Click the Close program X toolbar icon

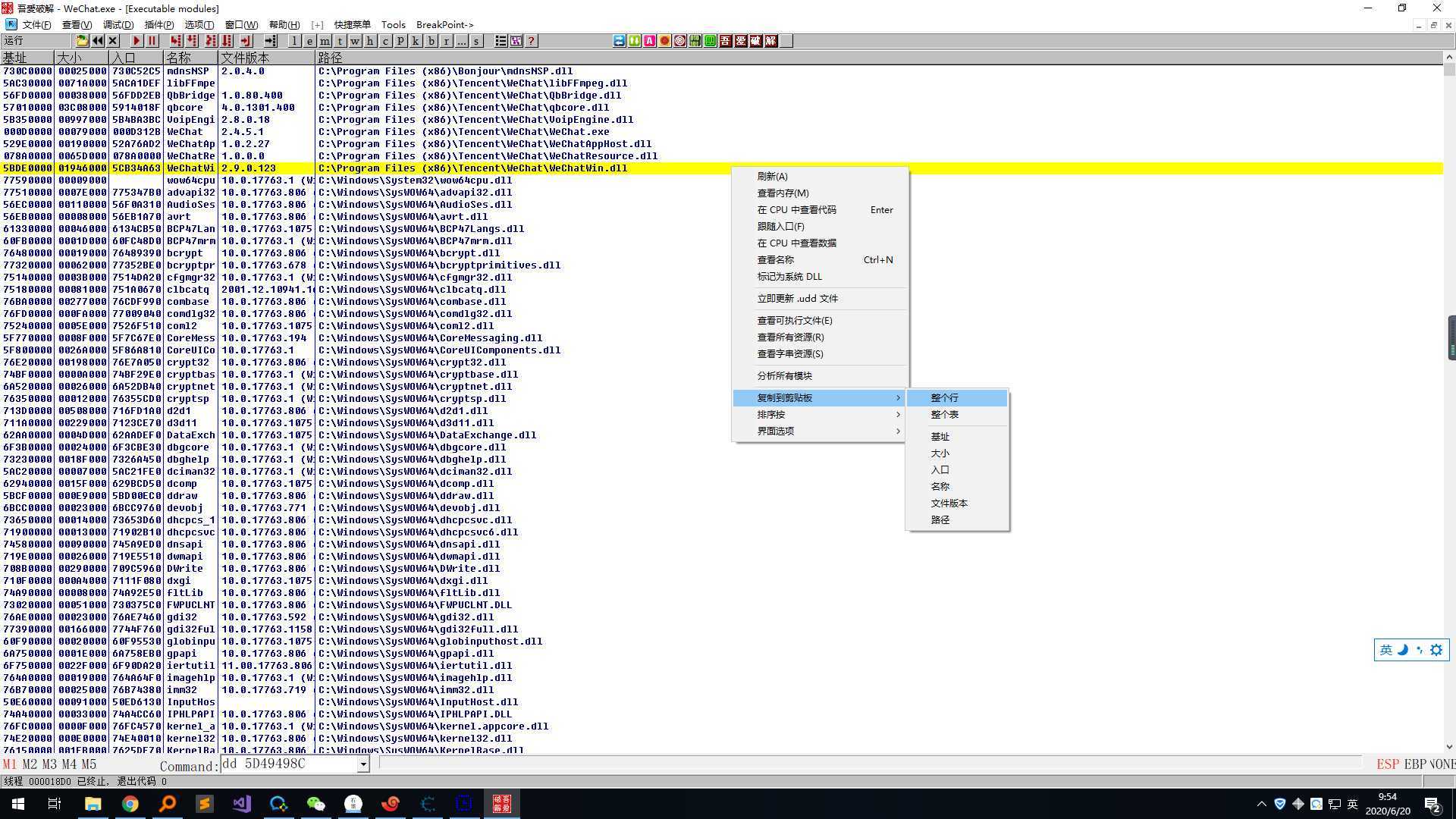113,41
